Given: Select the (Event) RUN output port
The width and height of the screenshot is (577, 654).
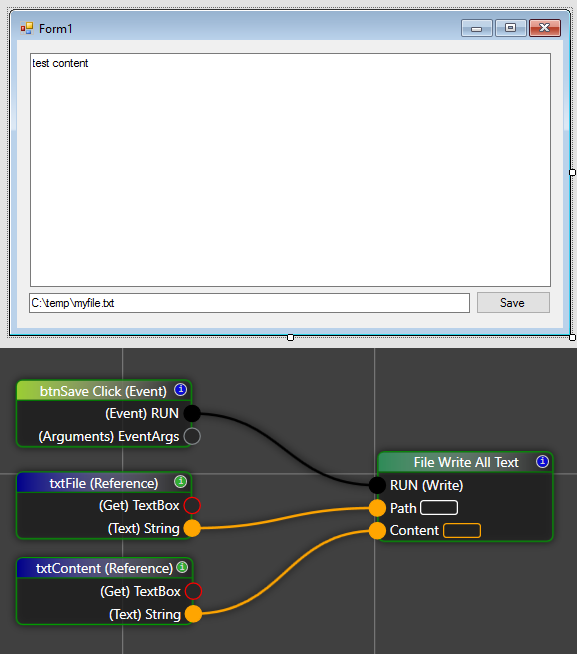Looking at the screenshot, I should click(192, 413).
